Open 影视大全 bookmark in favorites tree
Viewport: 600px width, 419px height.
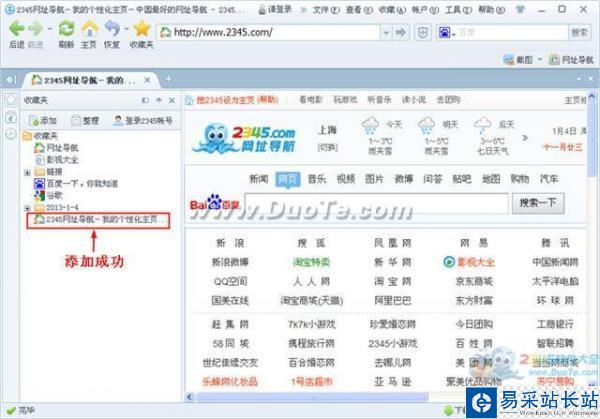click(57, 160)
